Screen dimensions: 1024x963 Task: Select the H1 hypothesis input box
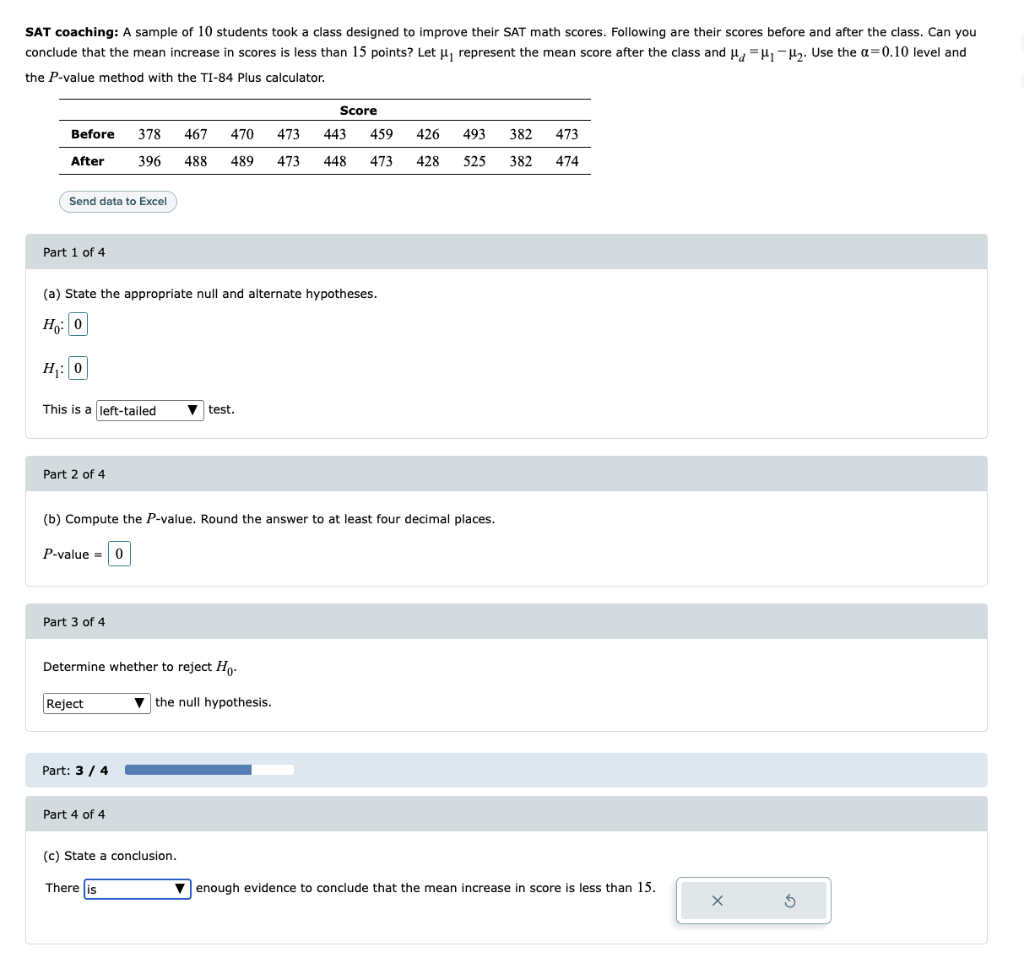[77, 367]
